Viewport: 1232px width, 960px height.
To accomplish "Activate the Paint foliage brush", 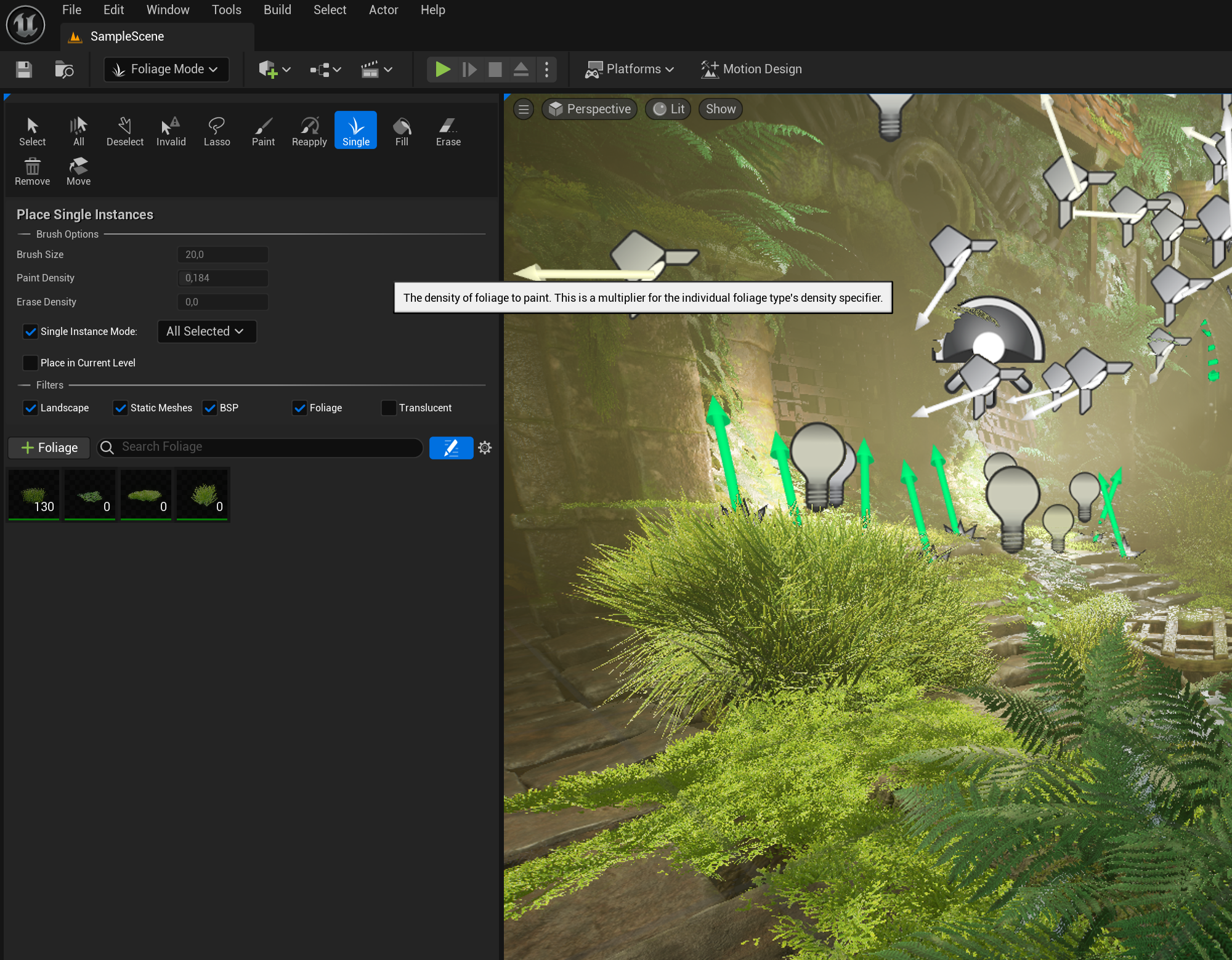I will point(263,131).
